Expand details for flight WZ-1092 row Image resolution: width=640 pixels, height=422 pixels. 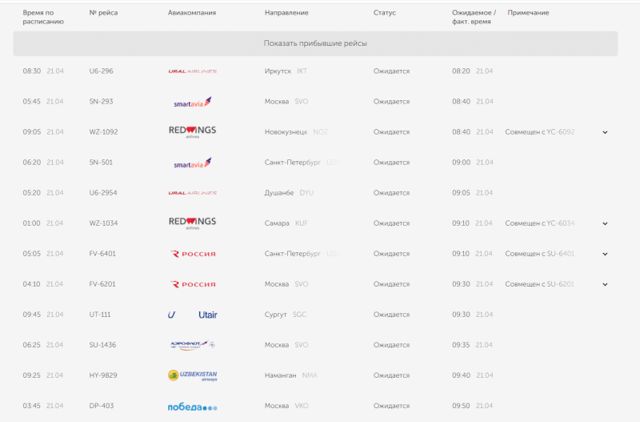tap(605, 132)
